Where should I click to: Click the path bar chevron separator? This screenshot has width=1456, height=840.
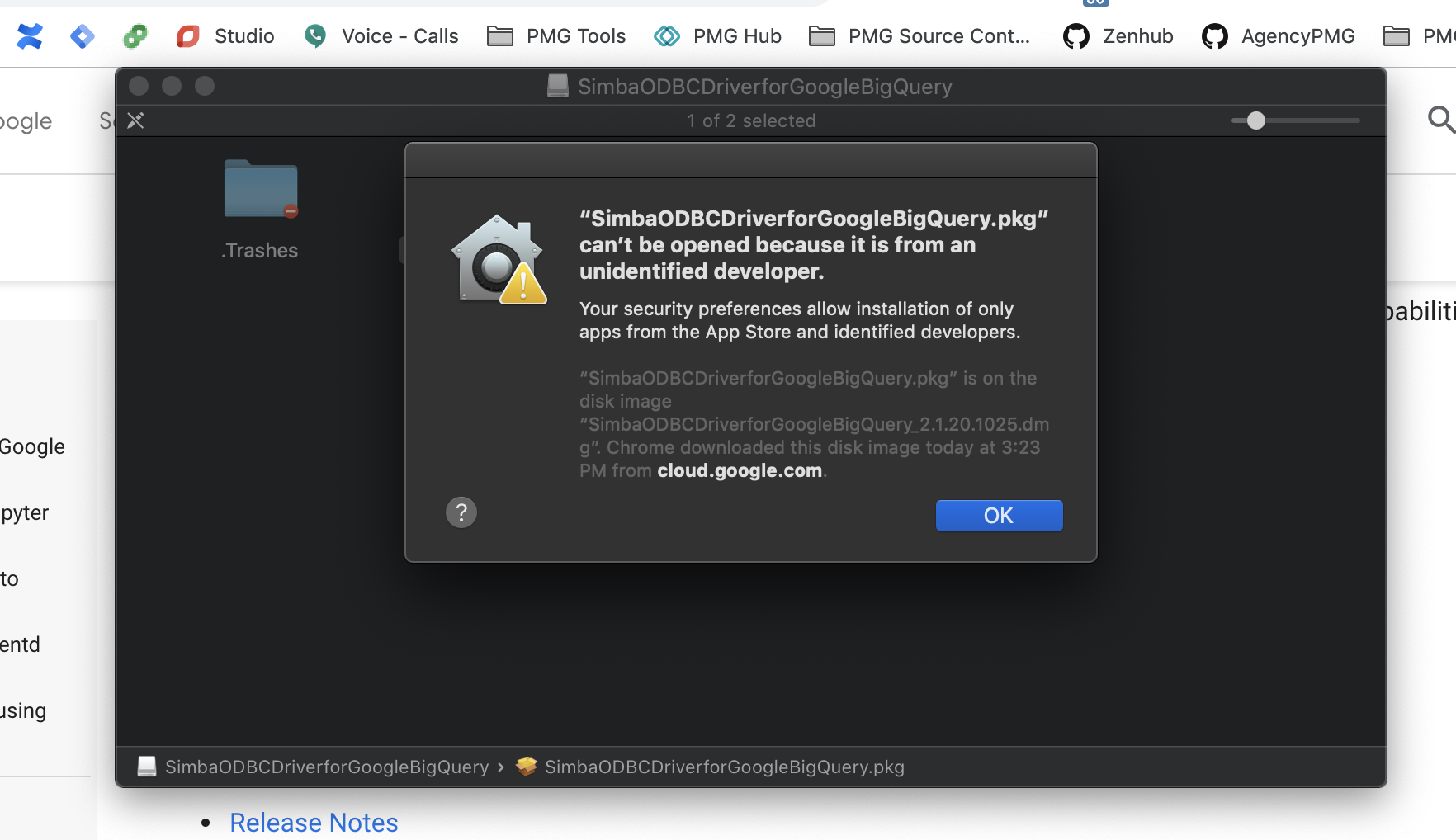click(501, 767)
